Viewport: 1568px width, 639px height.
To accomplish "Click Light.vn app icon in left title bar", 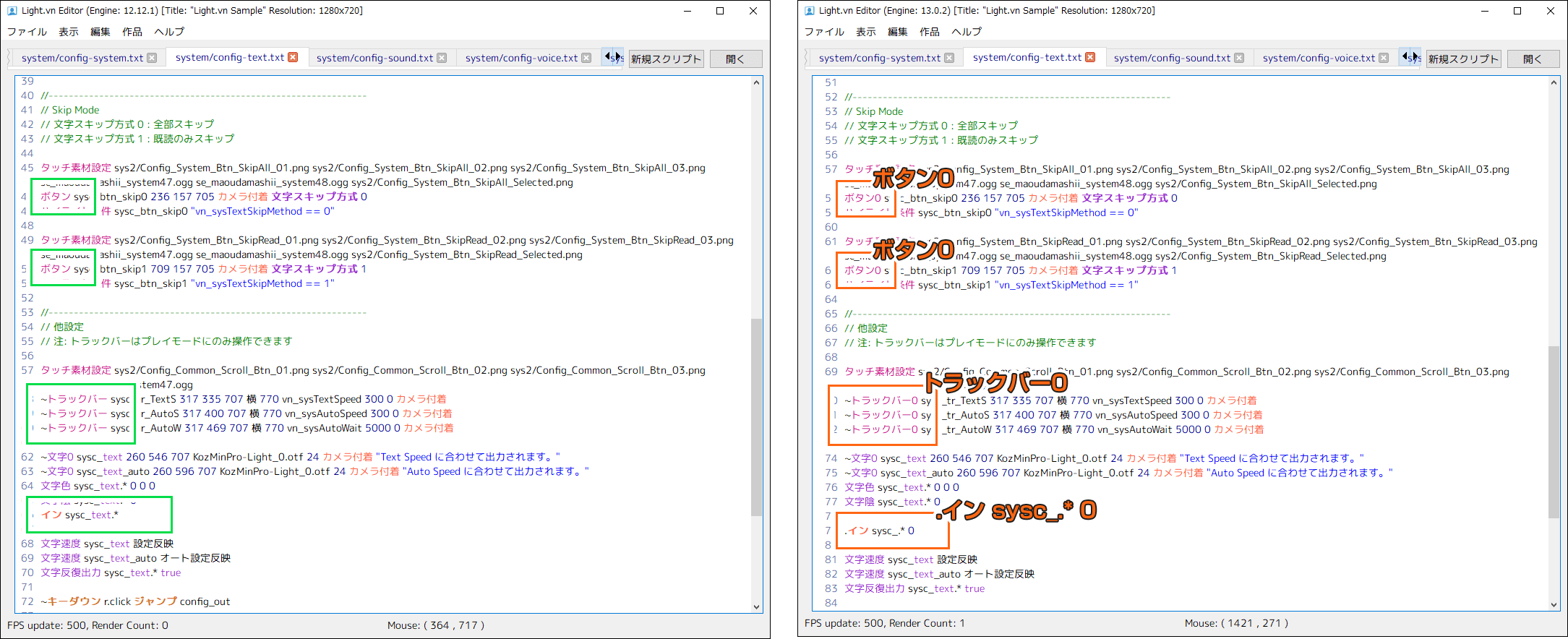I will (x=12, y=11).
